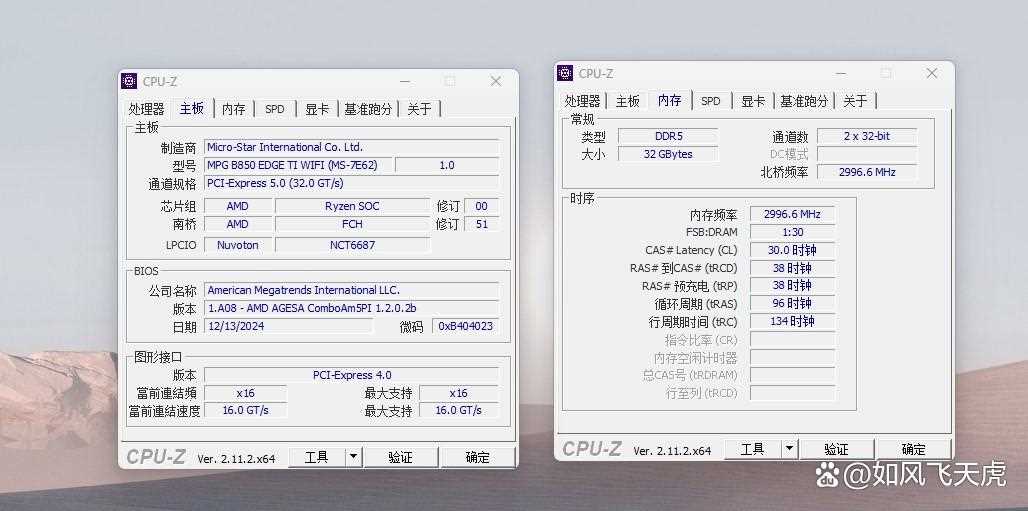
Task: Click the PCI-Express 5.0 (32.0 GT/s) field
Action: (351, 183)
